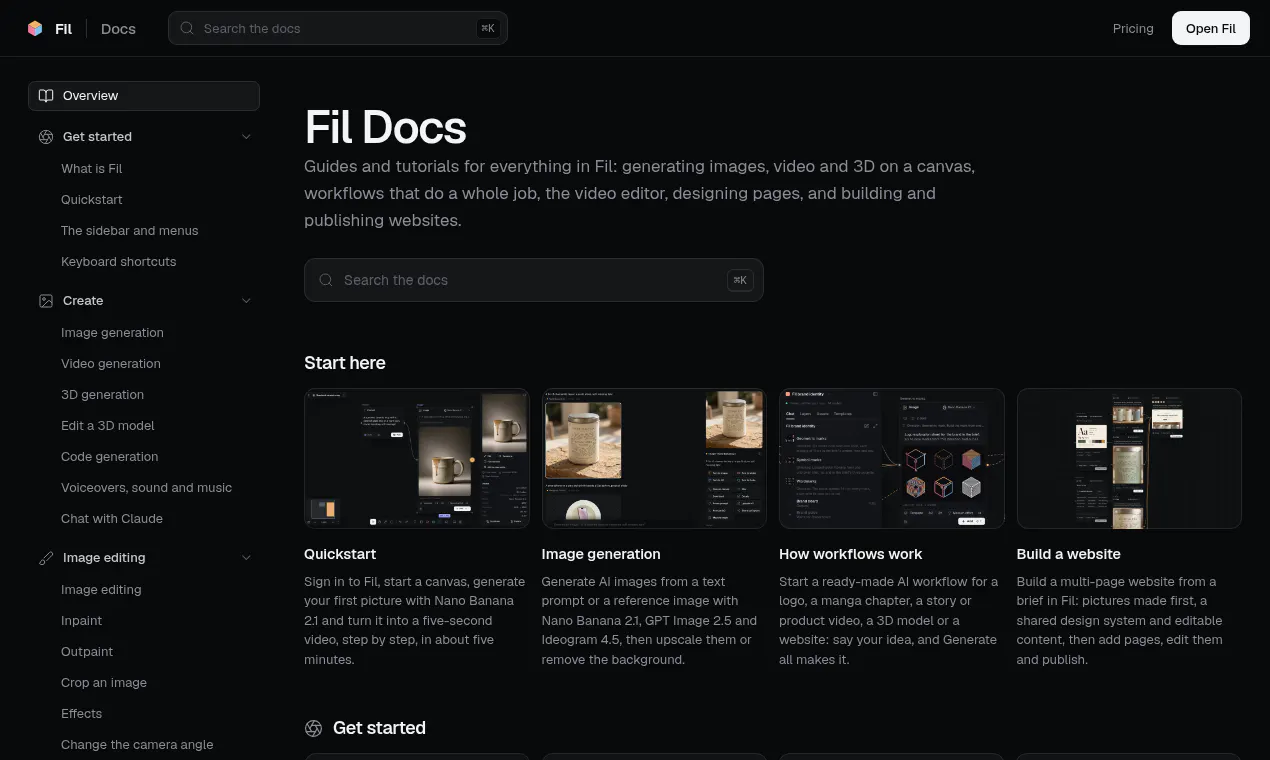This screenshot has width=1270, height=760.
Task: Click the Get started section heading text
Action: [379, 728]
